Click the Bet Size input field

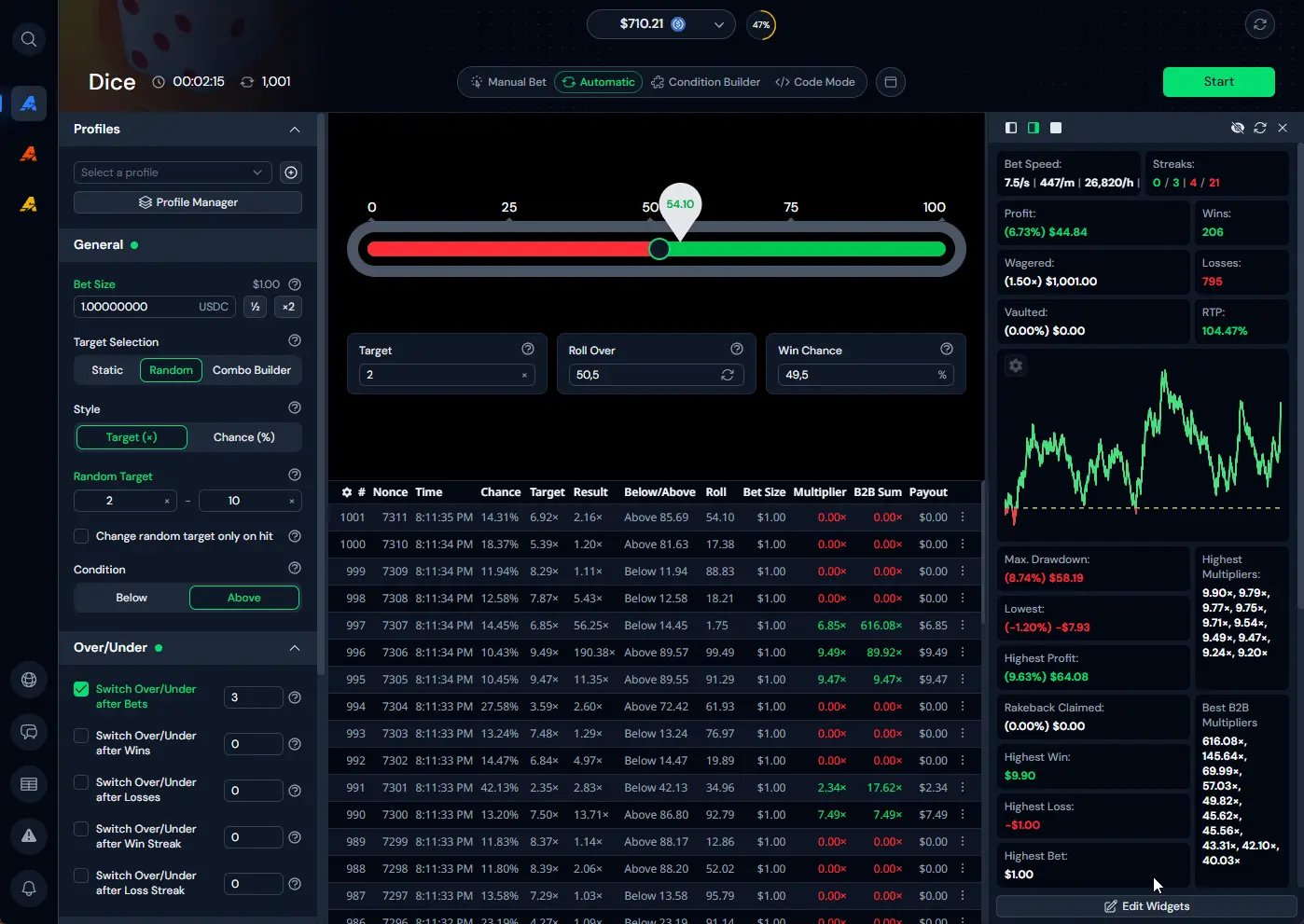click(x=135, y=307)
